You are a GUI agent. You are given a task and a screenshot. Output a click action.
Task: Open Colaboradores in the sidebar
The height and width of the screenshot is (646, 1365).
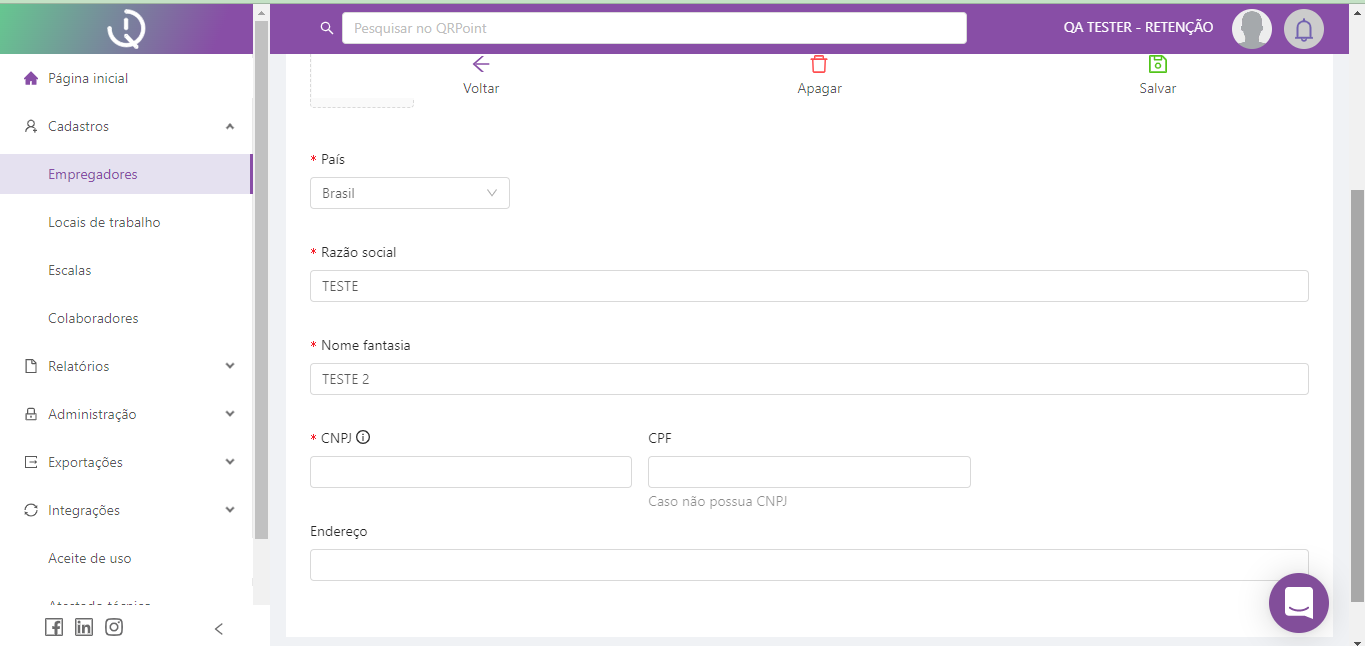tap(93, 318)
